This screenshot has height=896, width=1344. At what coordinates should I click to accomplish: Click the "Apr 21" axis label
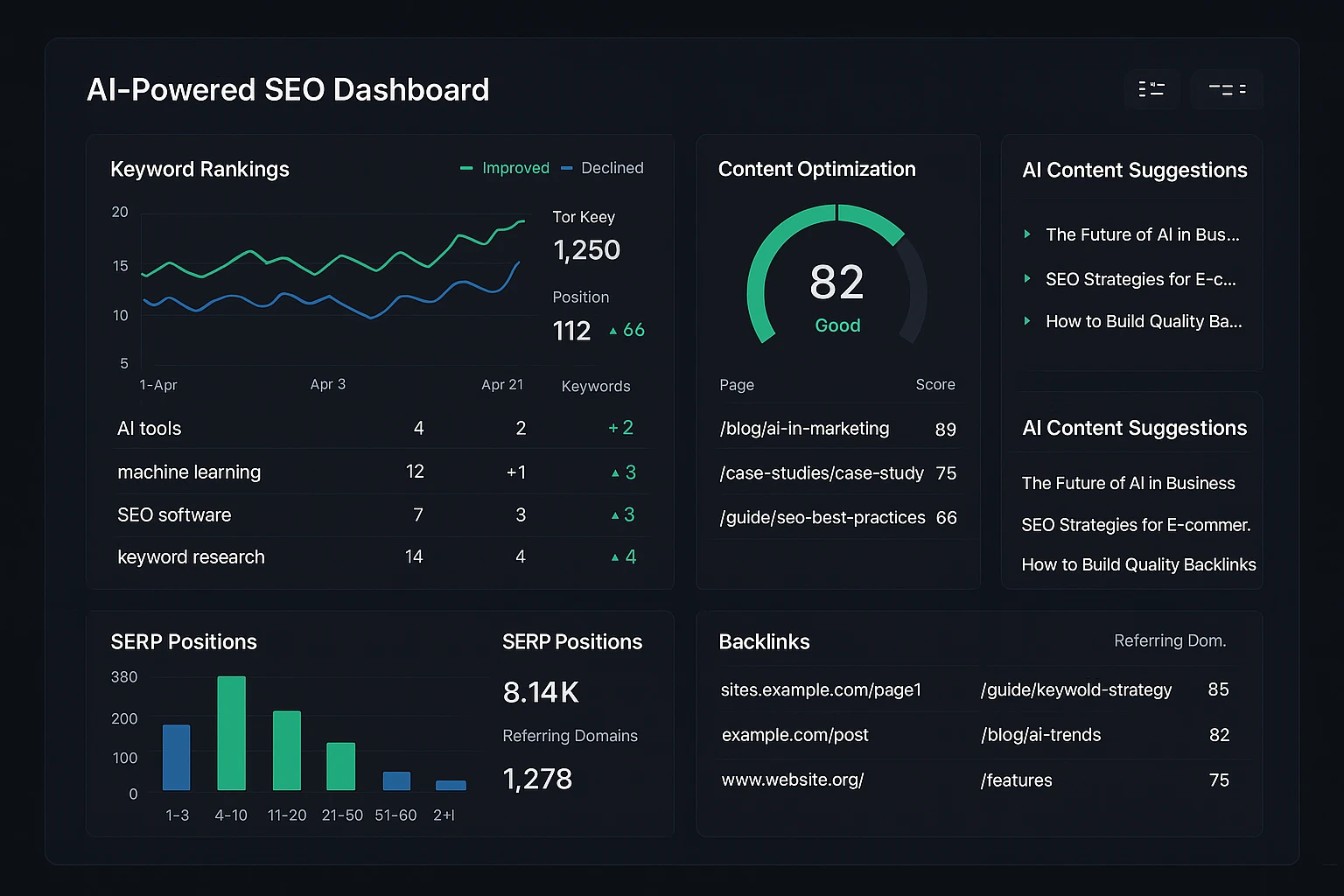tap(502, 385)
